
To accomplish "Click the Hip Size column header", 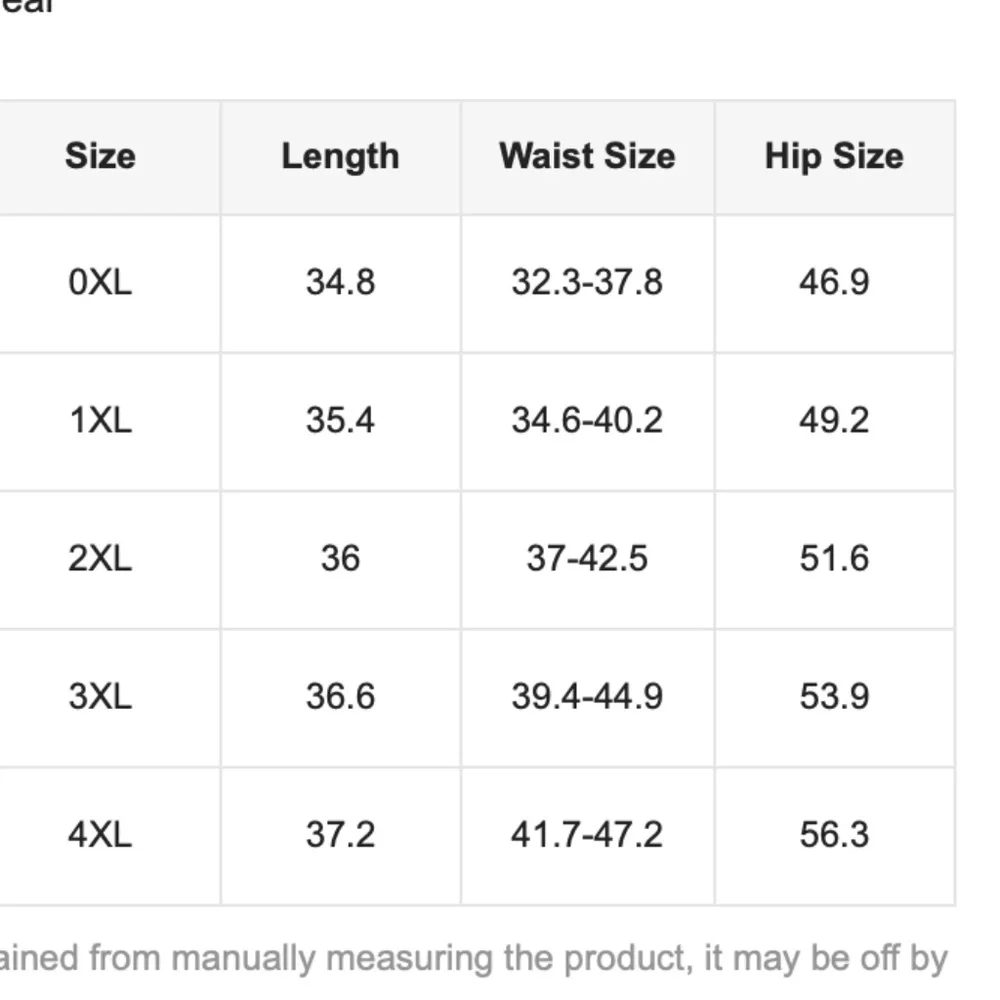I will point(834,157).
